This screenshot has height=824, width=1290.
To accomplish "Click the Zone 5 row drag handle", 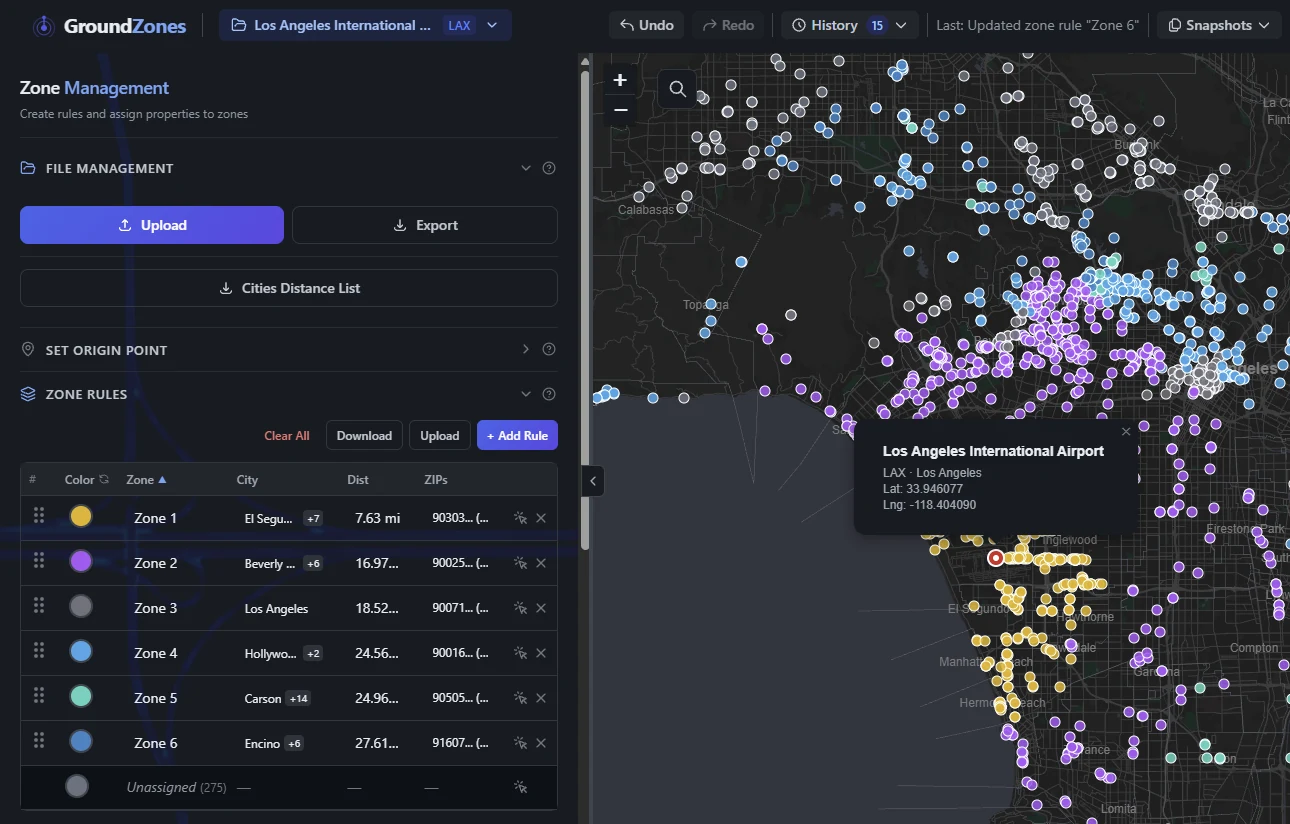I will 39,695.
